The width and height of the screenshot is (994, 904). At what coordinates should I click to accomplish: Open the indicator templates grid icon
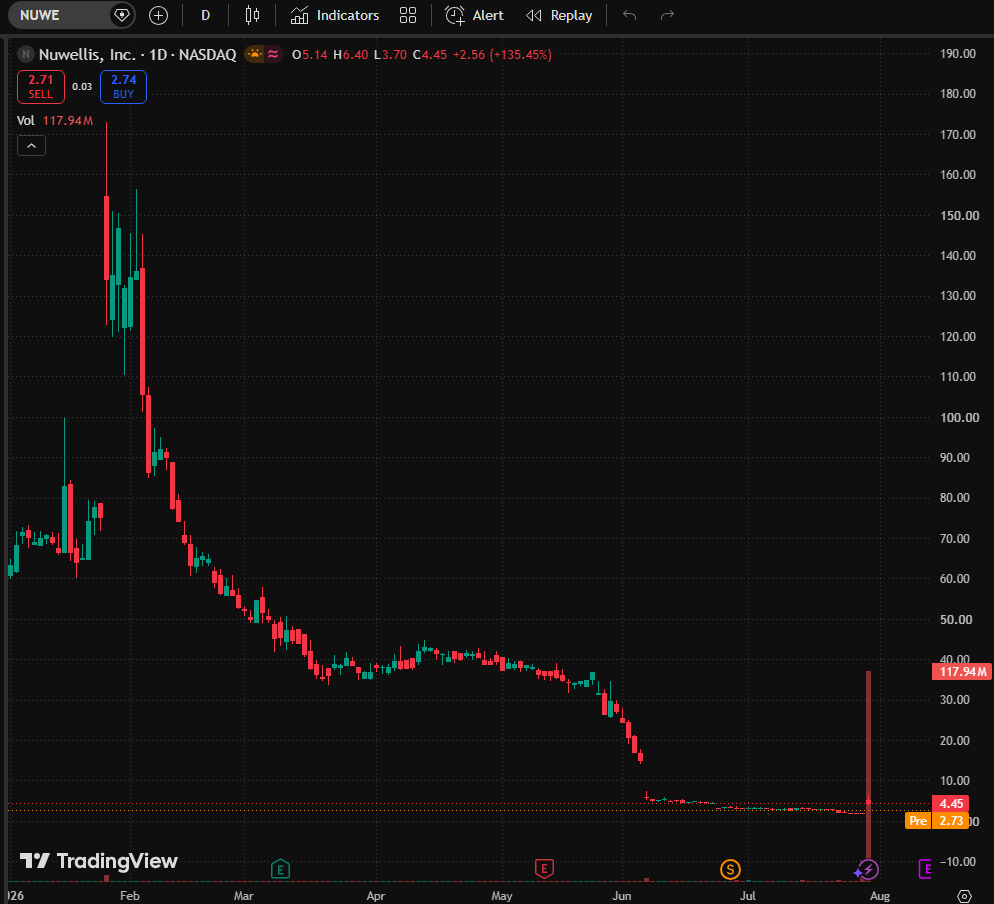pos(408,15)
